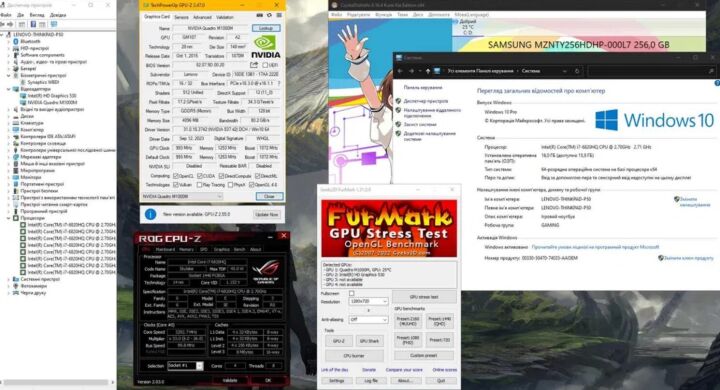Click the Compare your score link in FurMark
The image size is (720, 390).
[404, 370]
